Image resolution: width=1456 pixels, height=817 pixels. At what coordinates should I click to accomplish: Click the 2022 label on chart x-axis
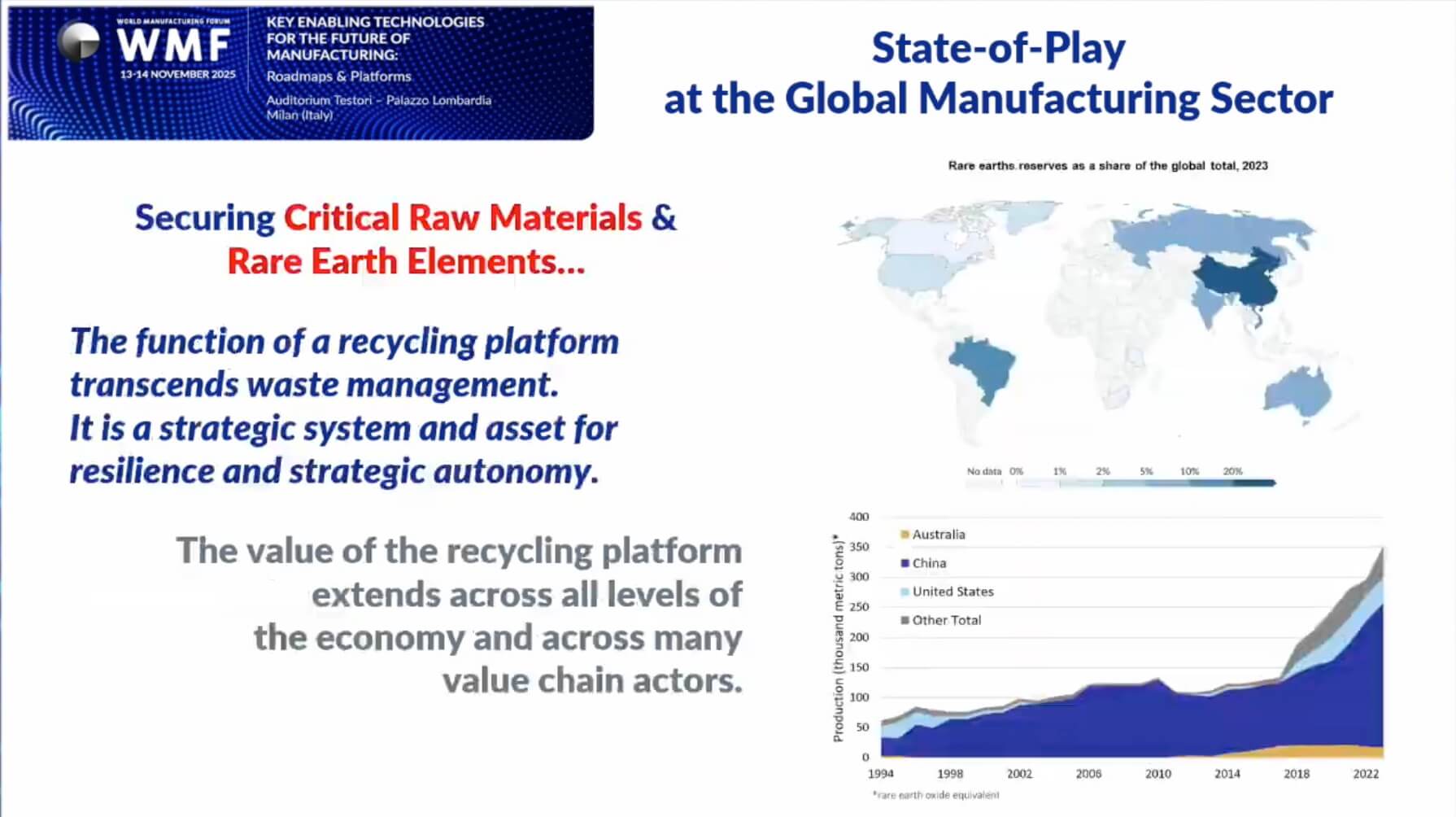point(1366,774)
